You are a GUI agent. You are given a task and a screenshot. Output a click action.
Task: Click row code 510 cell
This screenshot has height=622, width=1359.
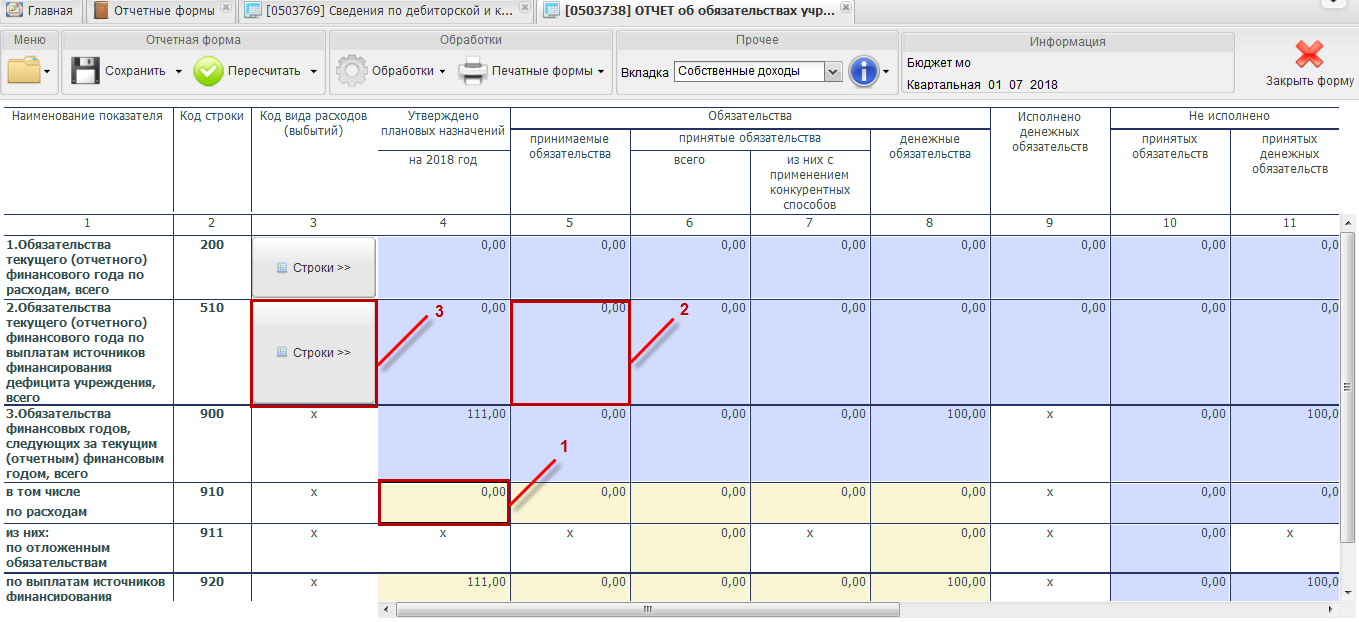(x=212, y=352)
